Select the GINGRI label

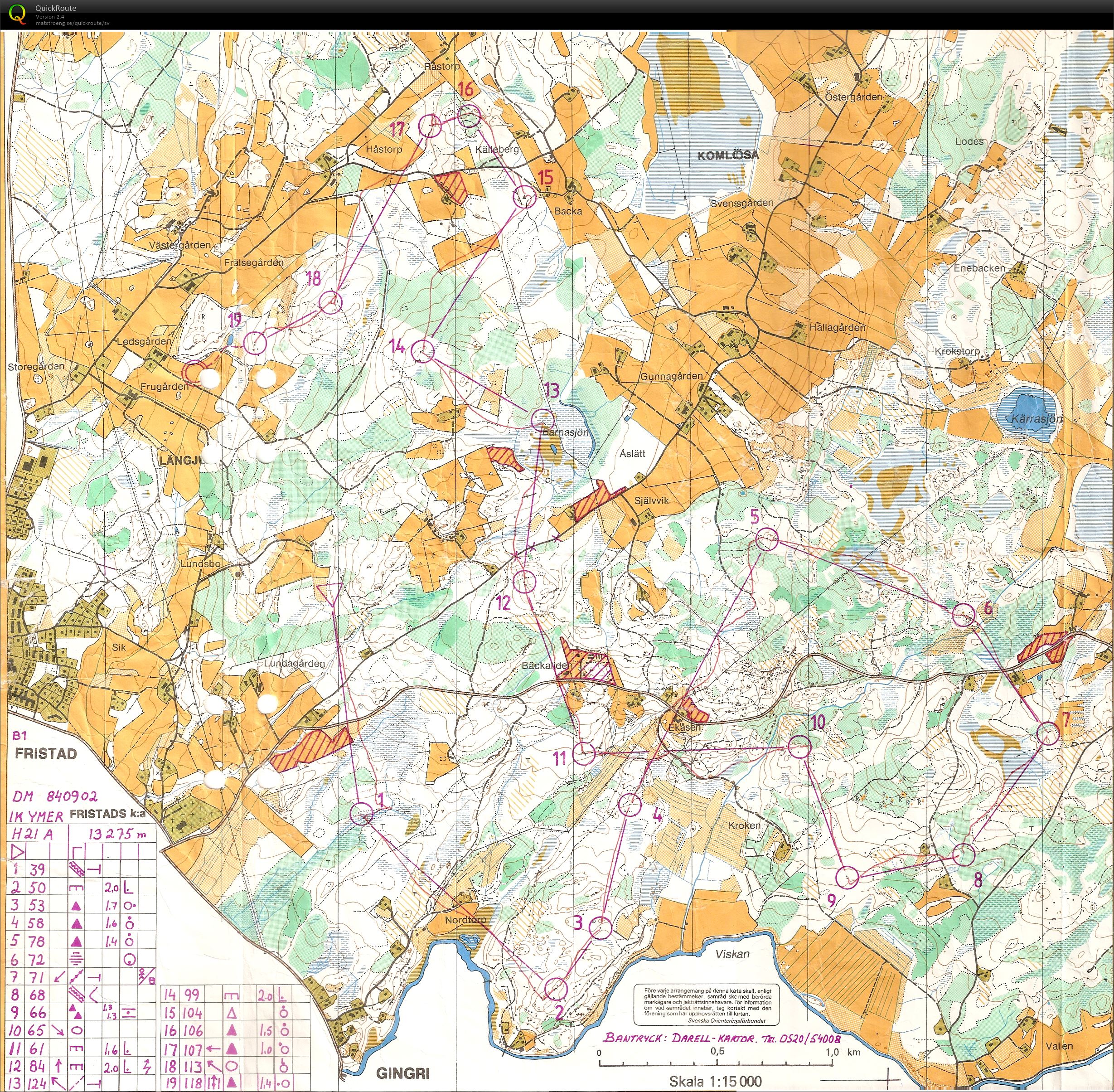[x=403, y=1073]
